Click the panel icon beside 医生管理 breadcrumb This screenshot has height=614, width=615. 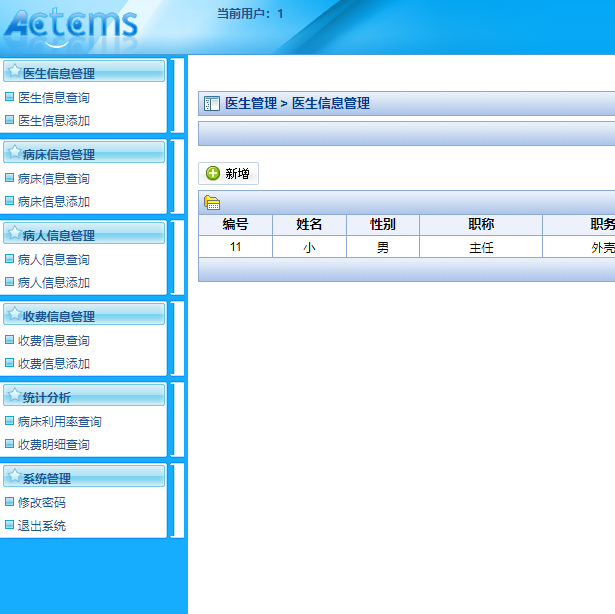212,104
